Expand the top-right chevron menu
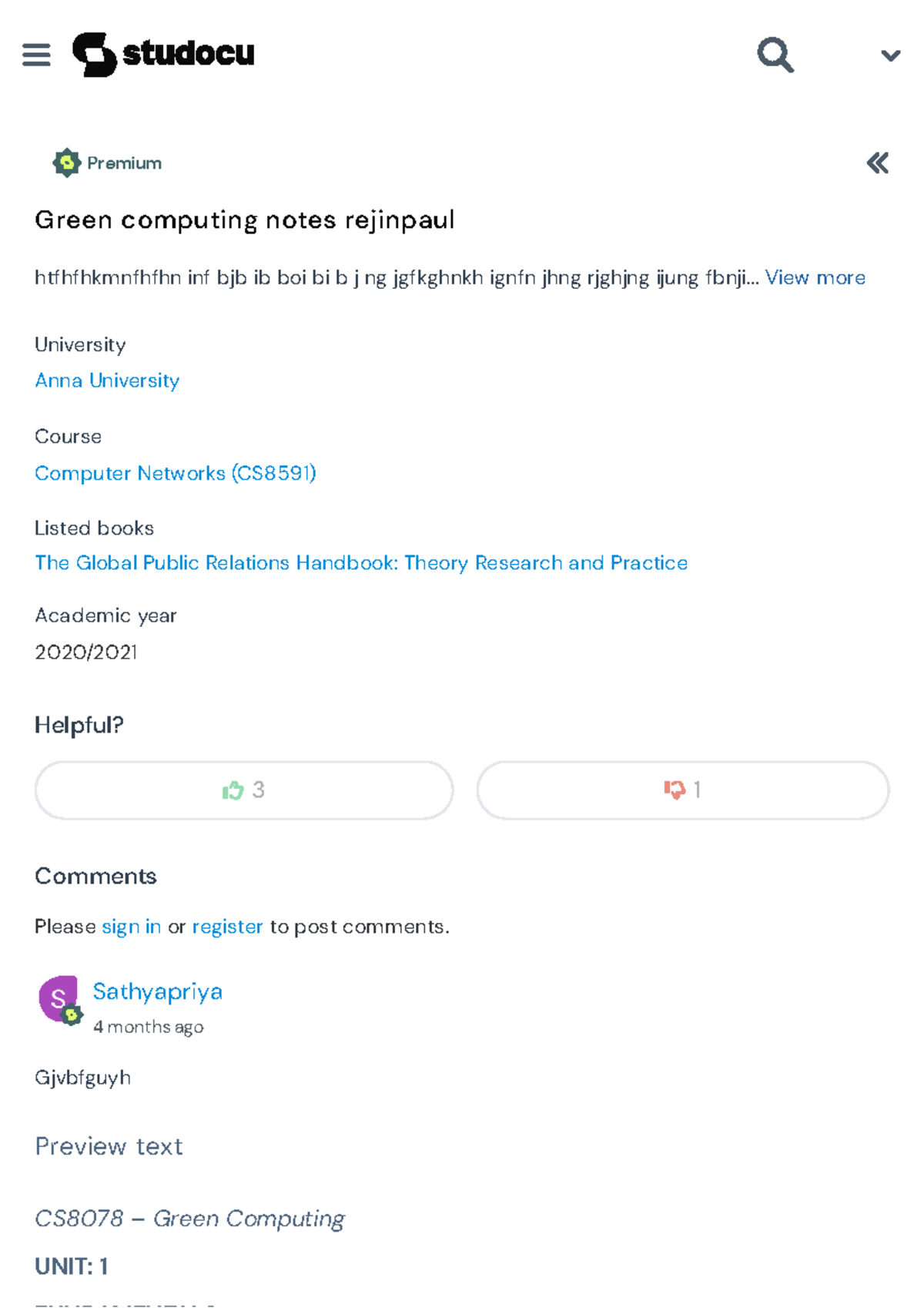Screen dimensions: 924x1308 [889, 55]
